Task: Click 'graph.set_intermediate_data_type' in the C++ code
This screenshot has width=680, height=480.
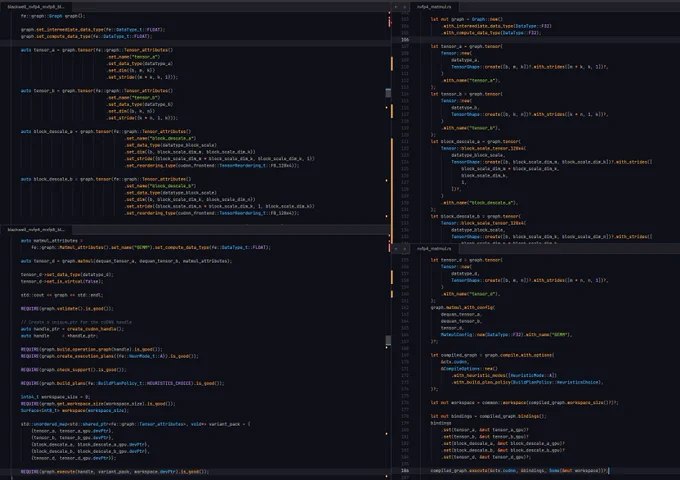Action: pyautogui.click(x=62, y=29)
